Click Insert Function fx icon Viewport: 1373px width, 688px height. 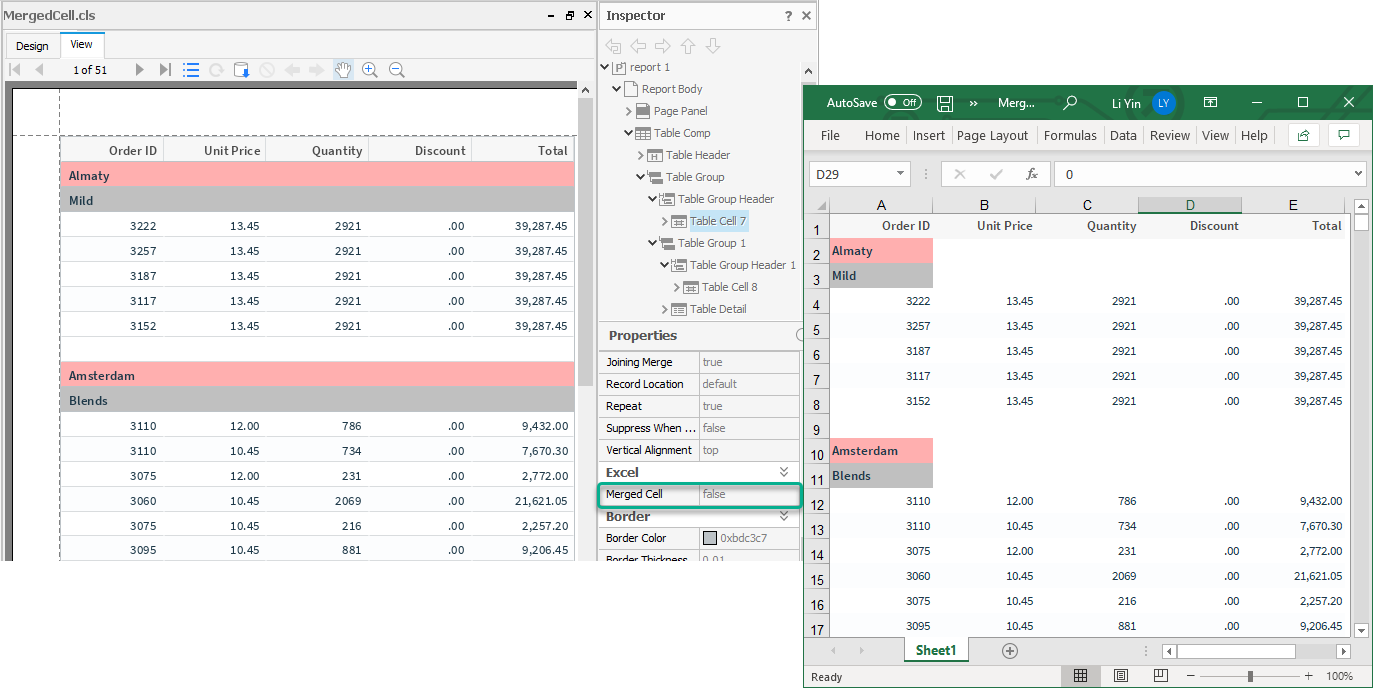[1032, 174]
